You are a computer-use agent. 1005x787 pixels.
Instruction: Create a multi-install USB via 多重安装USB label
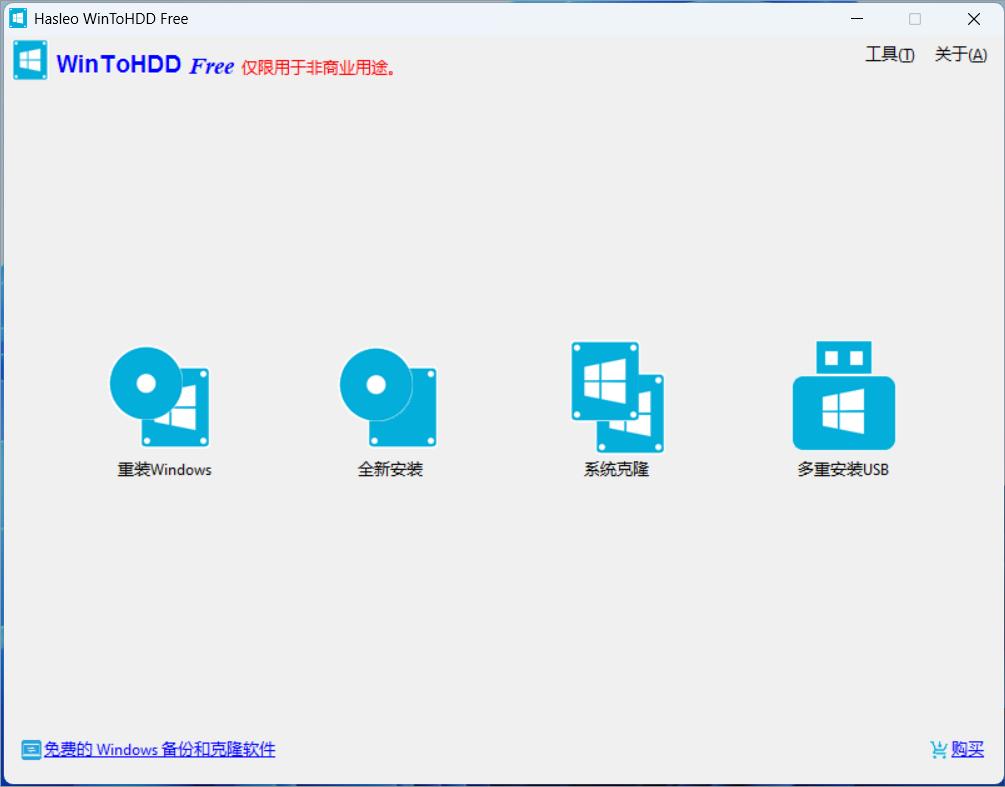pos(843,468)
